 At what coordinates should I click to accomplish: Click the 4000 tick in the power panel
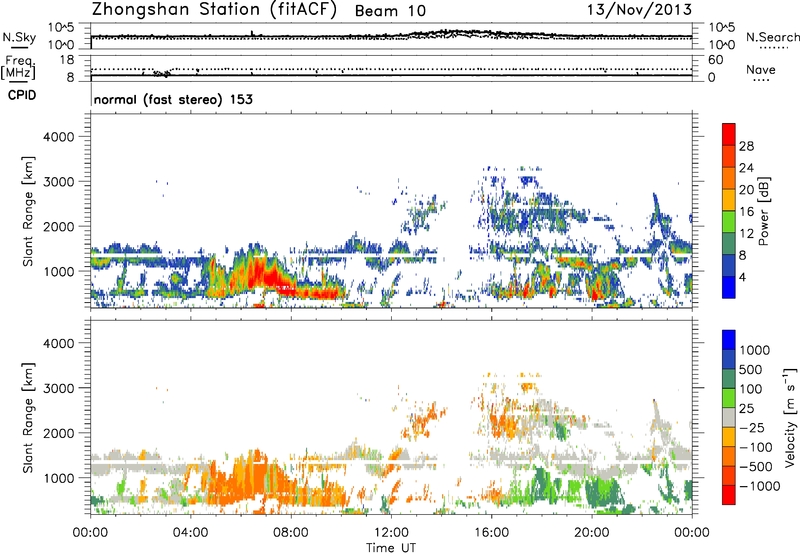tap(59, 137)
